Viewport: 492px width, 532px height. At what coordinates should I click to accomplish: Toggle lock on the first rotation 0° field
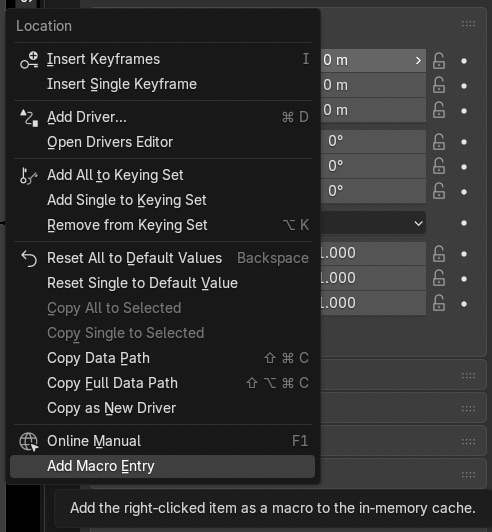(x=439, y=142)
